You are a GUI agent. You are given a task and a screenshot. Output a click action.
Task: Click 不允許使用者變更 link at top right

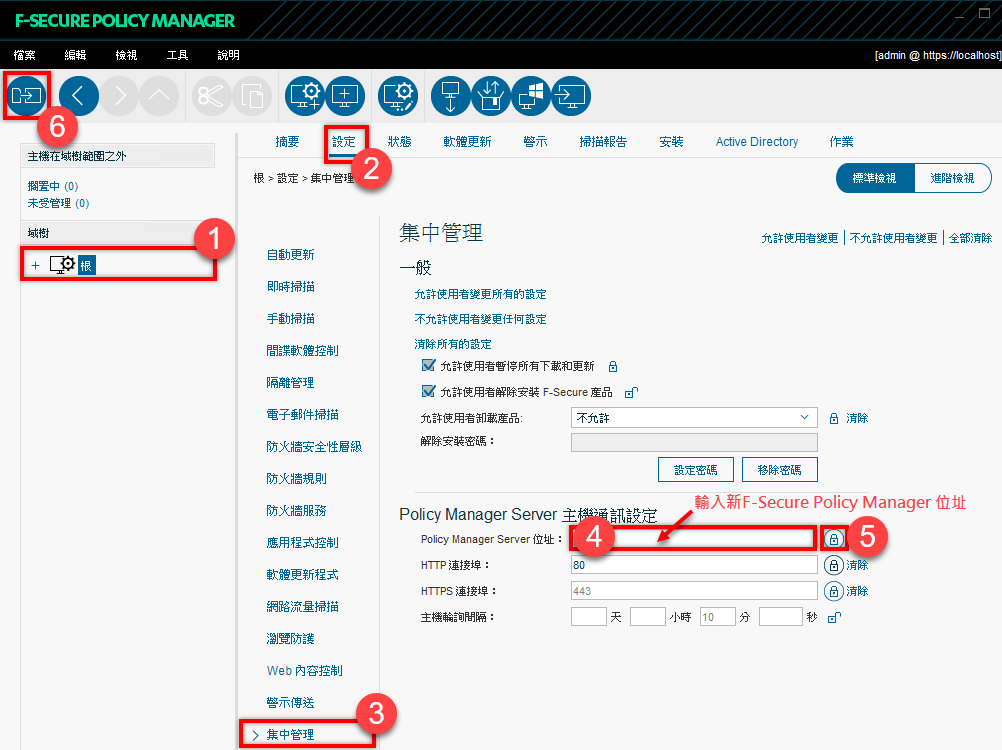click(x=893, y=238)
